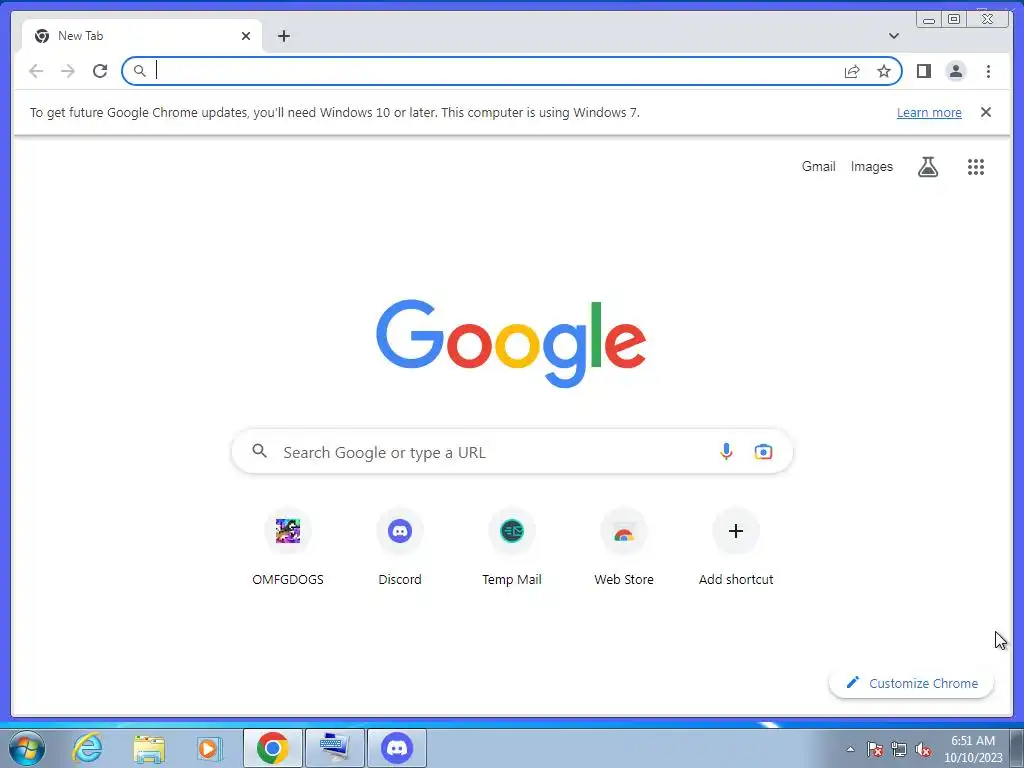The width and height of the screenshot is (1024, 768).
Task: Open the taskbar clock showing 6:51 AM
Action: point(973,749)
